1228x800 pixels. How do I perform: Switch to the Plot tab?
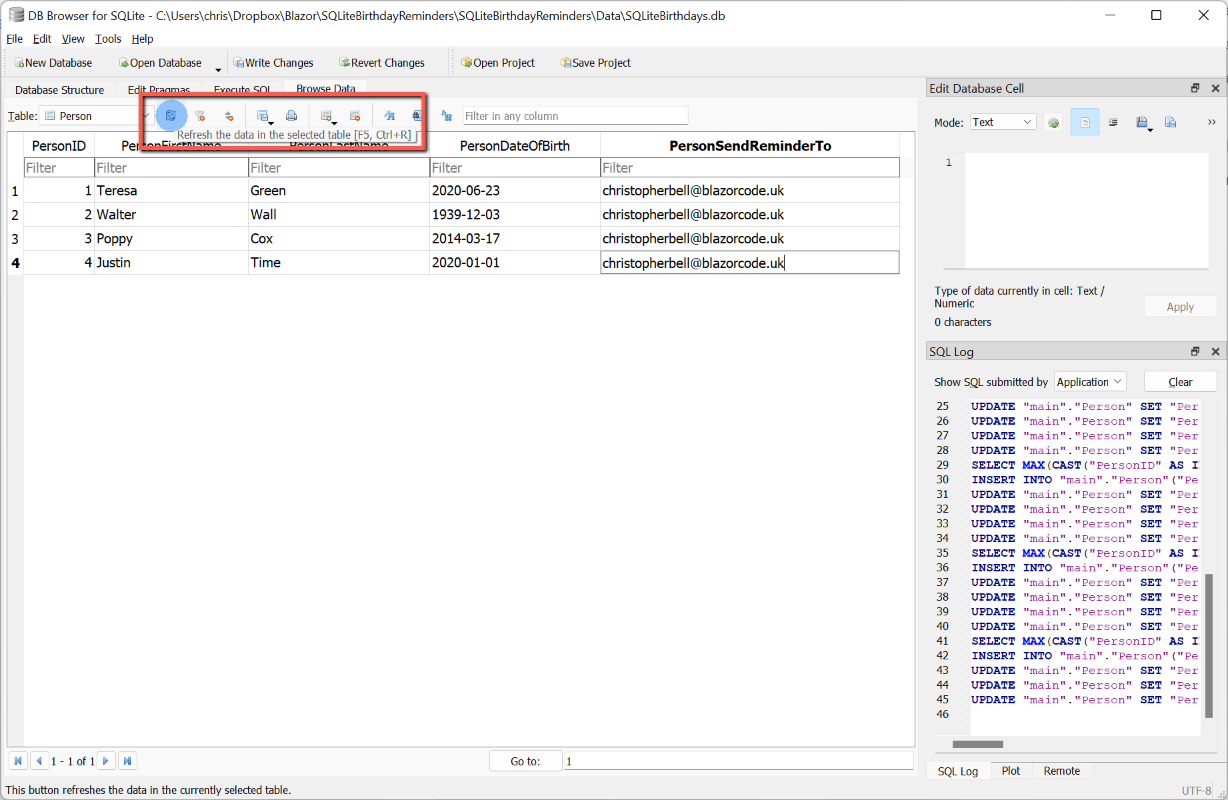tap(1011, 771)
